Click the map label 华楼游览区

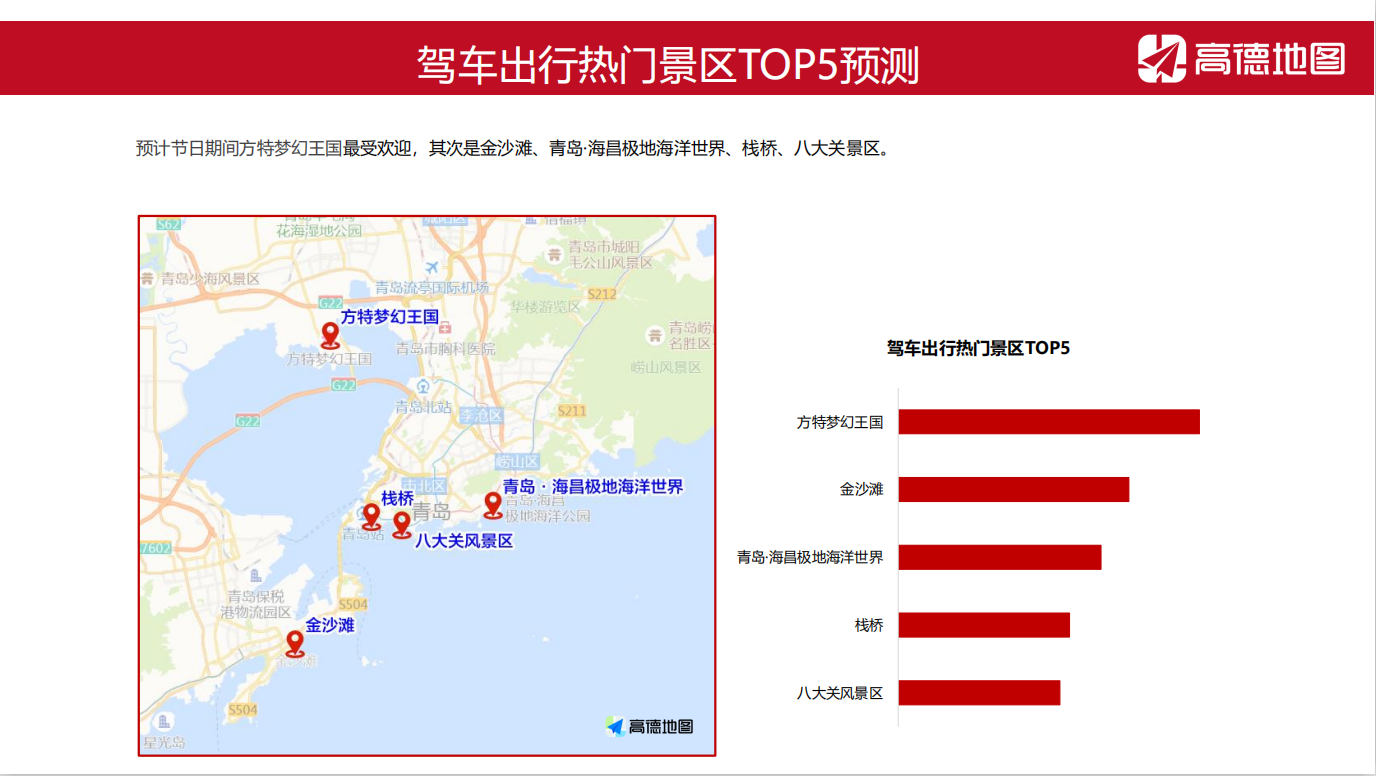pos(545,306)
